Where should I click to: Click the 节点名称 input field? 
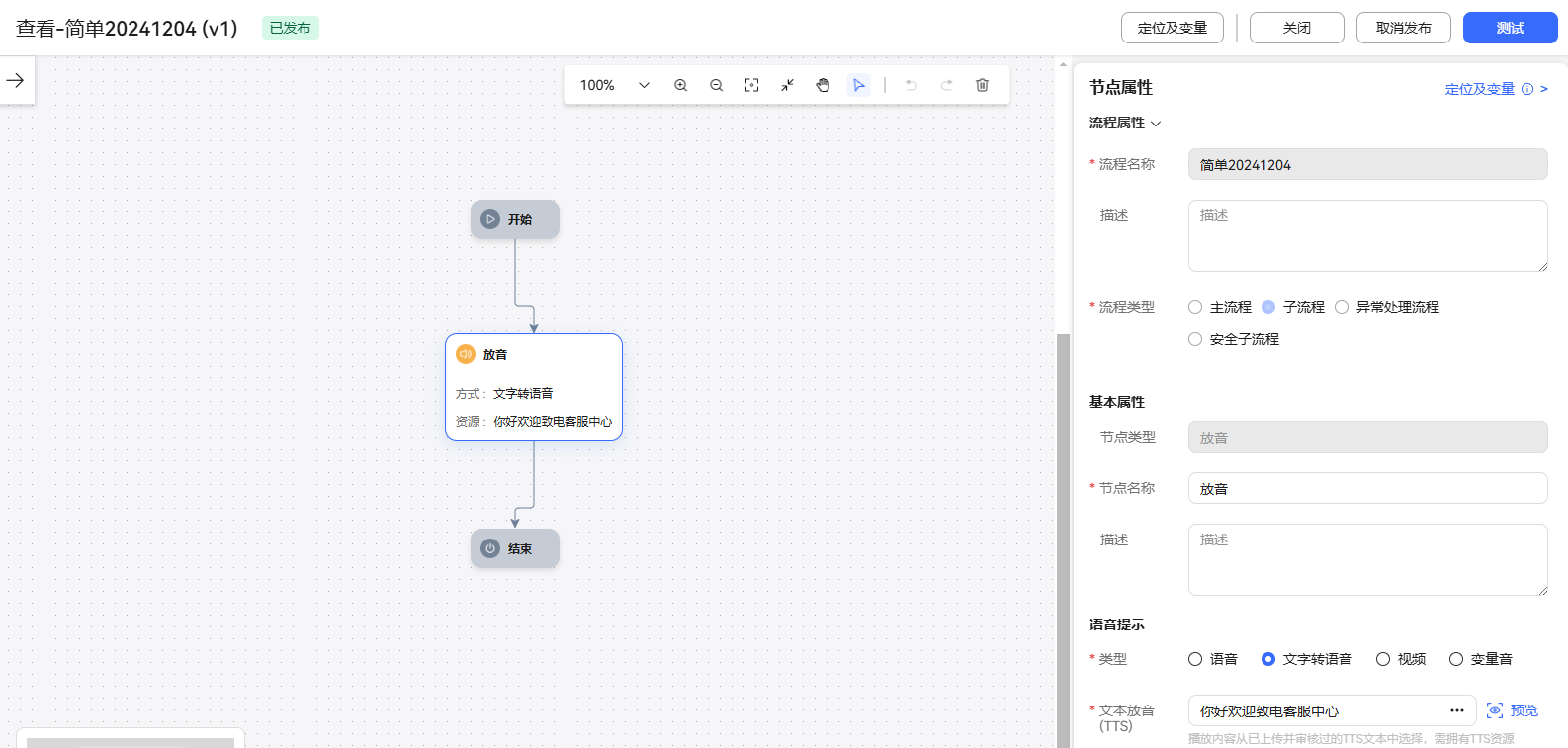point(1367,488)
